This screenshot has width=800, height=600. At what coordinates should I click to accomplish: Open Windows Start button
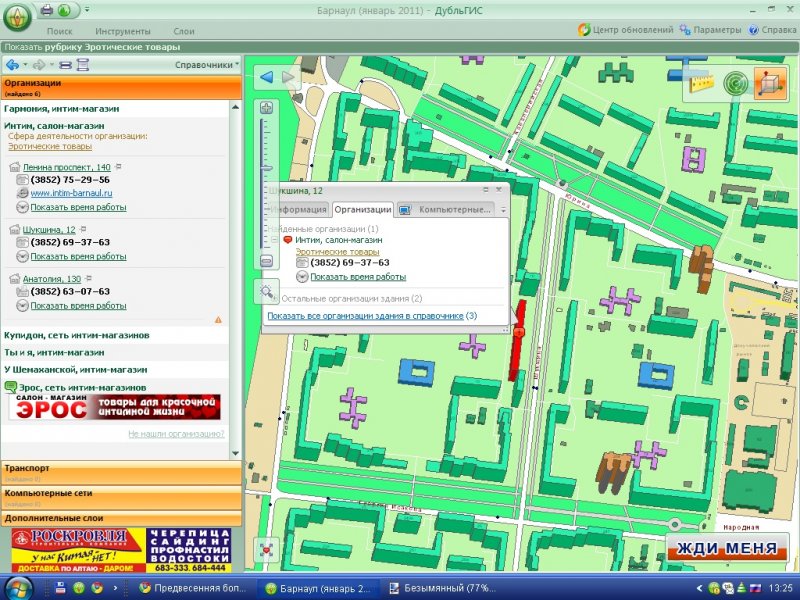(x=17, y=588)
